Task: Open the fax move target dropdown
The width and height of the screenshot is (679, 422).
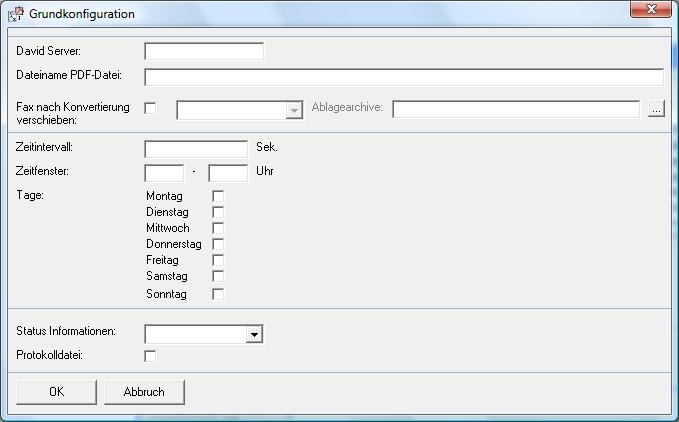Action: (x=239, y=110)
